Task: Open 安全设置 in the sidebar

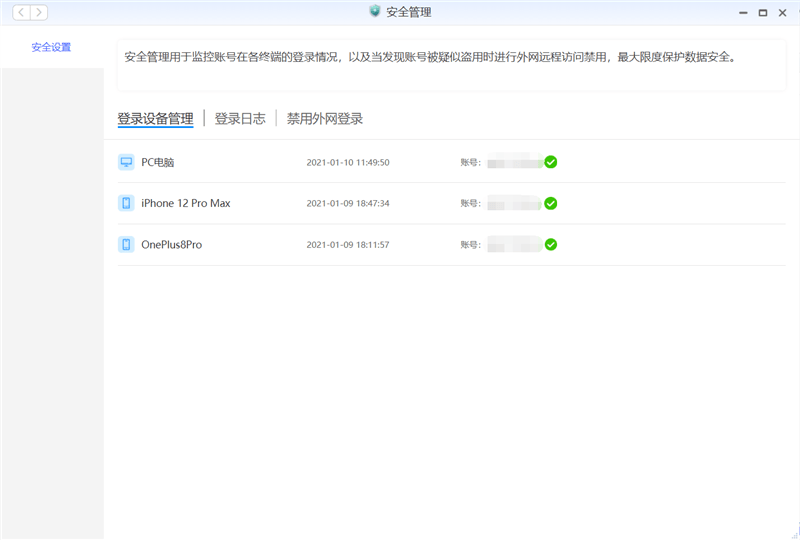Action: [x=51, y=47]
